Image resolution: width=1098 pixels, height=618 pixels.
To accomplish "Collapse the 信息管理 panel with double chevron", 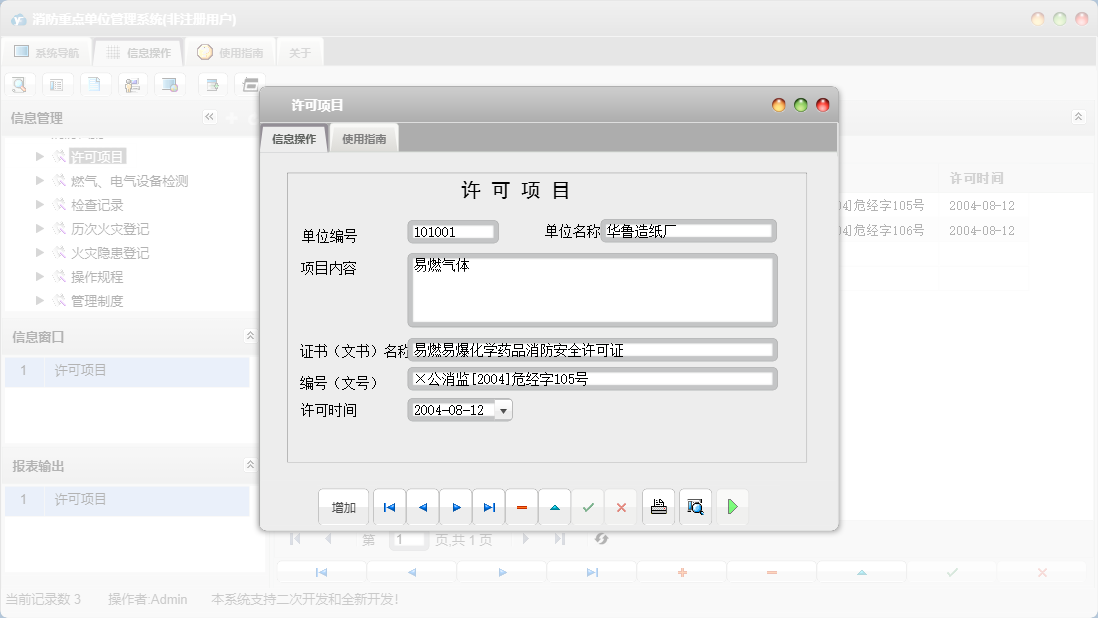I will click(210, 116).
